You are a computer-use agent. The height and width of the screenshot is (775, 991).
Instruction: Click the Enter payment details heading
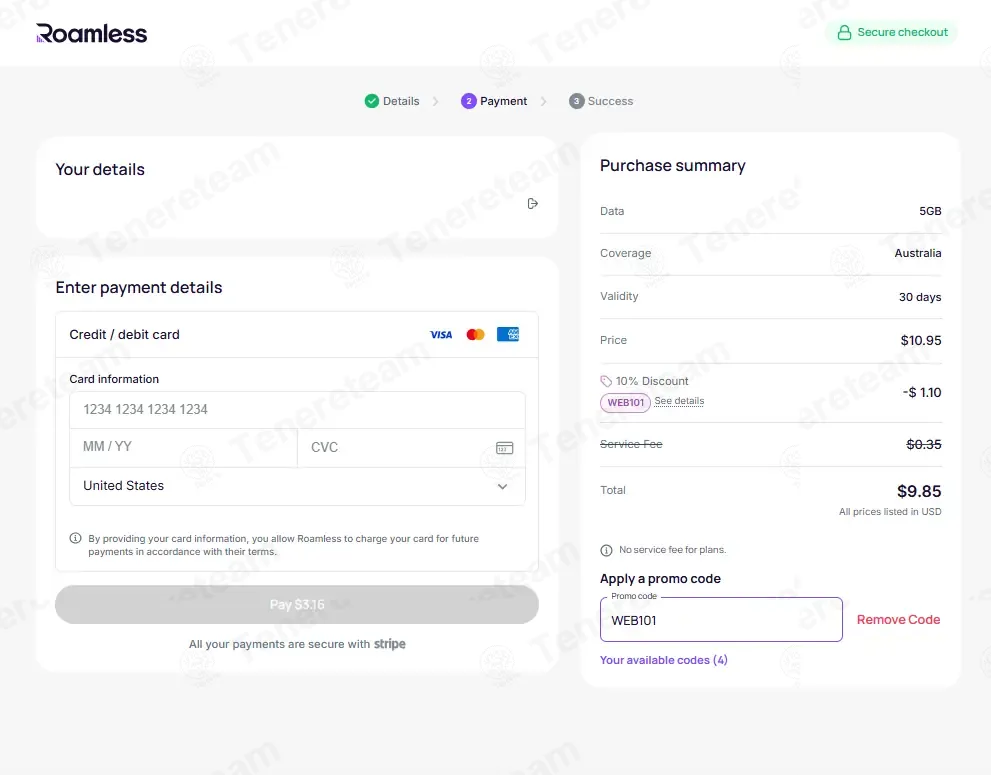tap(139, 288)
